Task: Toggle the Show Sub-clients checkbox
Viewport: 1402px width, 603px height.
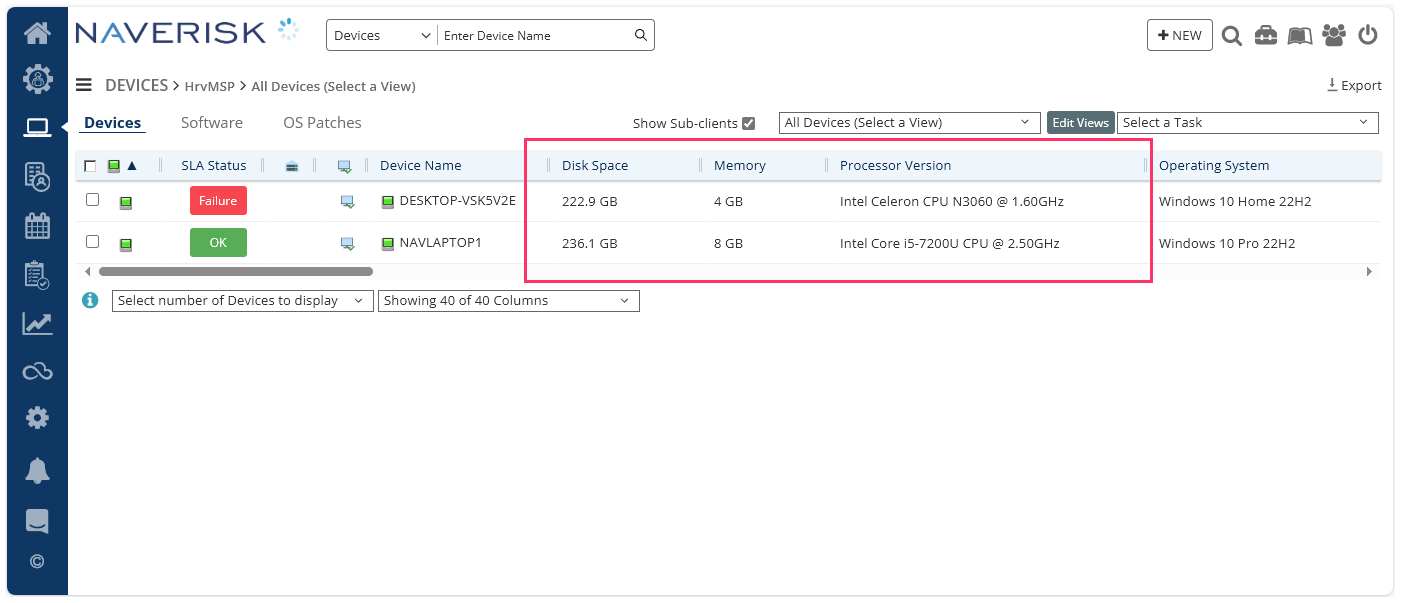Action: [748, 124]
